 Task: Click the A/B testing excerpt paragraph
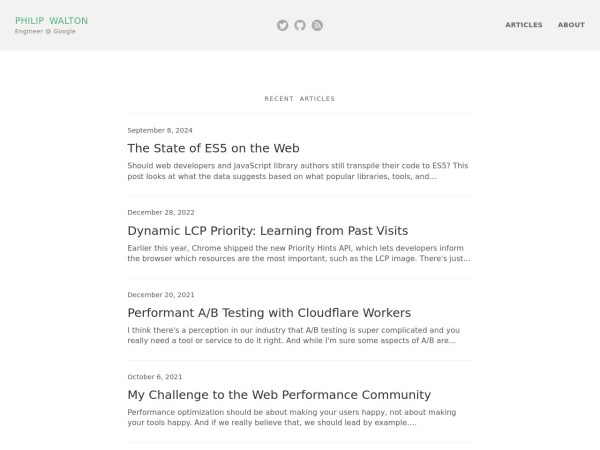(x=294, y=335)
